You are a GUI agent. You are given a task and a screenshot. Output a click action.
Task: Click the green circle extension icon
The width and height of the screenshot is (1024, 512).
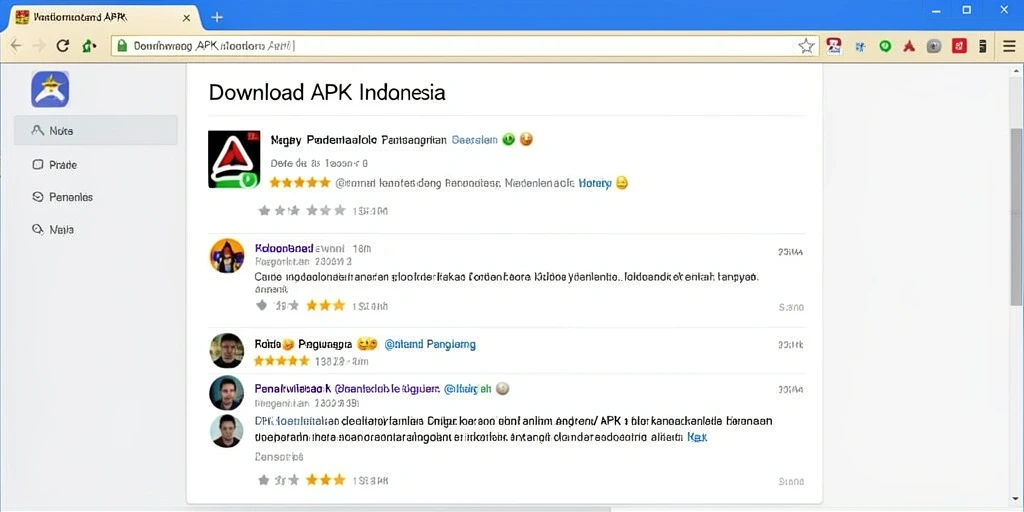(885, 46)
